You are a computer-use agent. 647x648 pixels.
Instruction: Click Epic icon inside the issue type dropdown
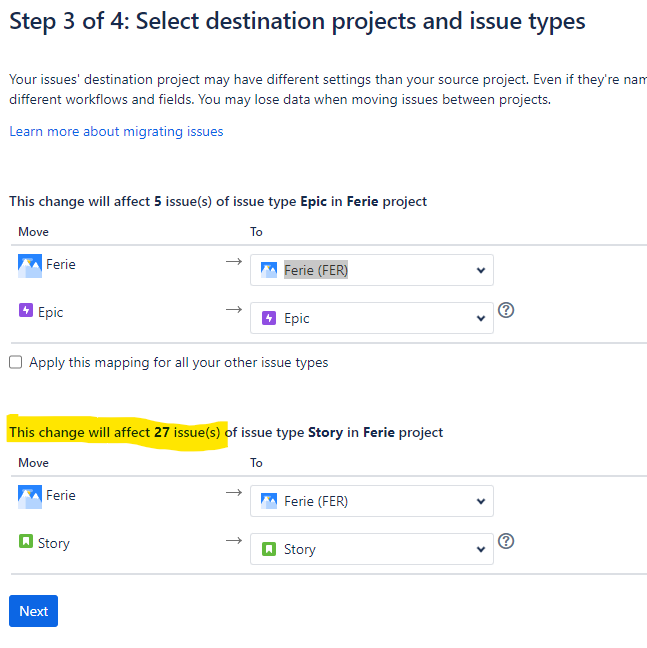click(x=268, y=318)
